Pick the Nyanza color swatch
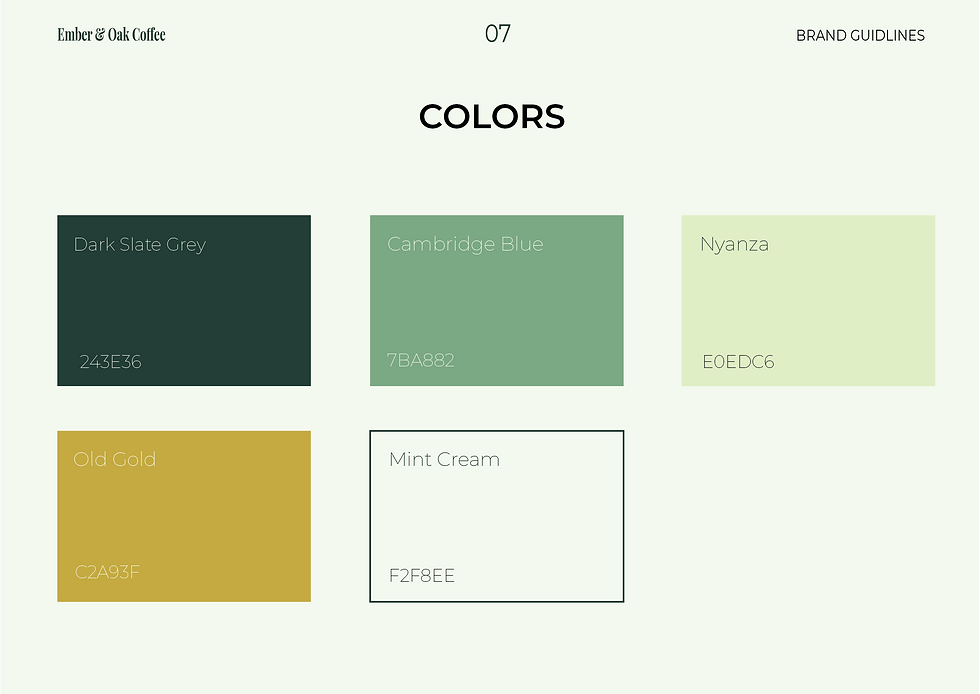 pyautogui.click(x=808, y=300)
